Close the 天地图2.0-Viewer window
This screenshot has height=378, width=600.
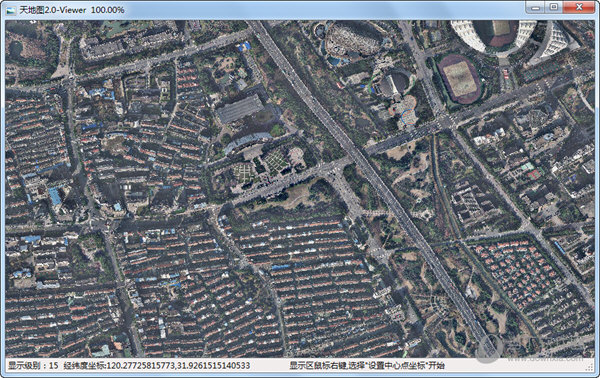click(x=579, y=7)
